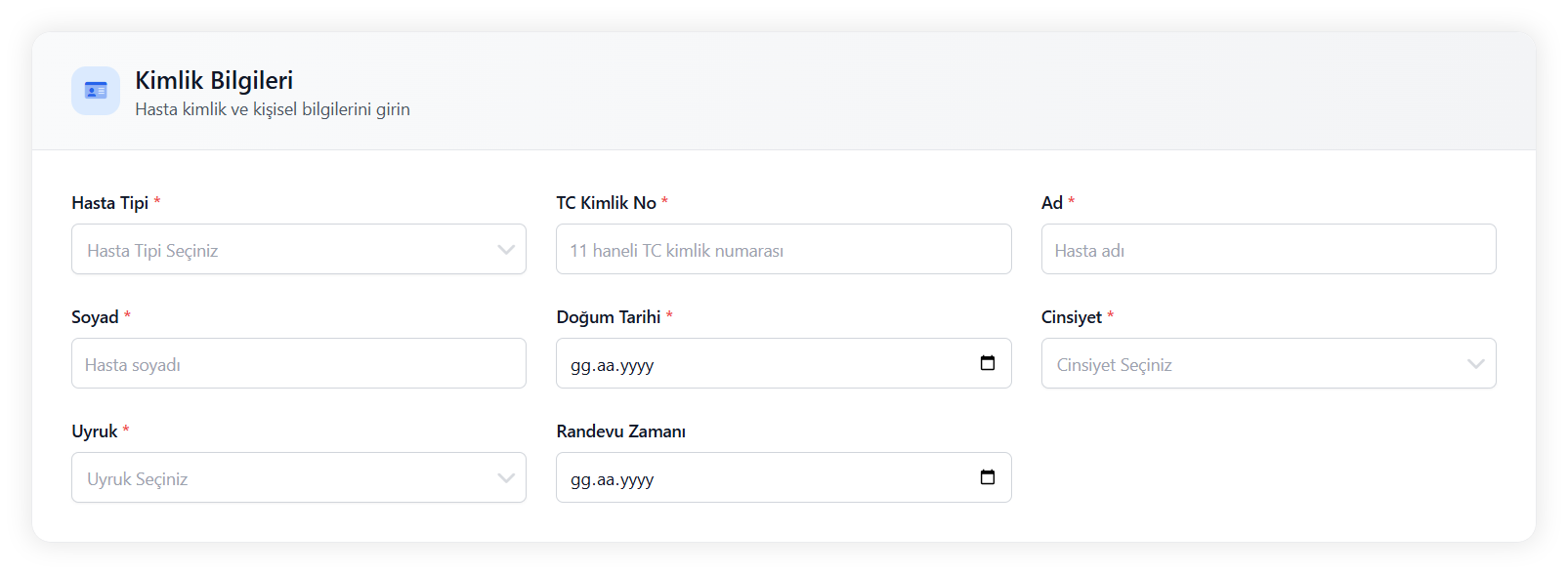Click the Uyruk field label

[94, 431]
